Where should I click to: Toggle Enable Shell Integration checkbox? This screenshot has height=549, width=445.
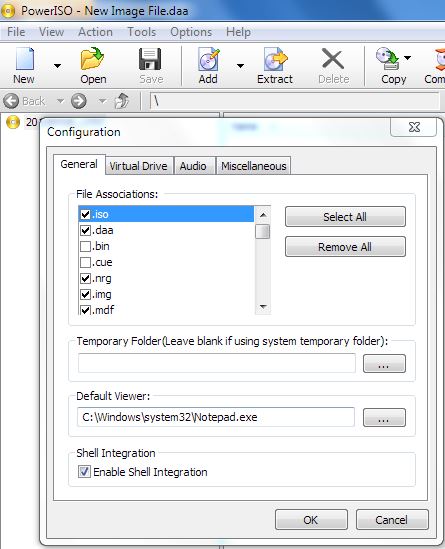click(x=84, y=472)
